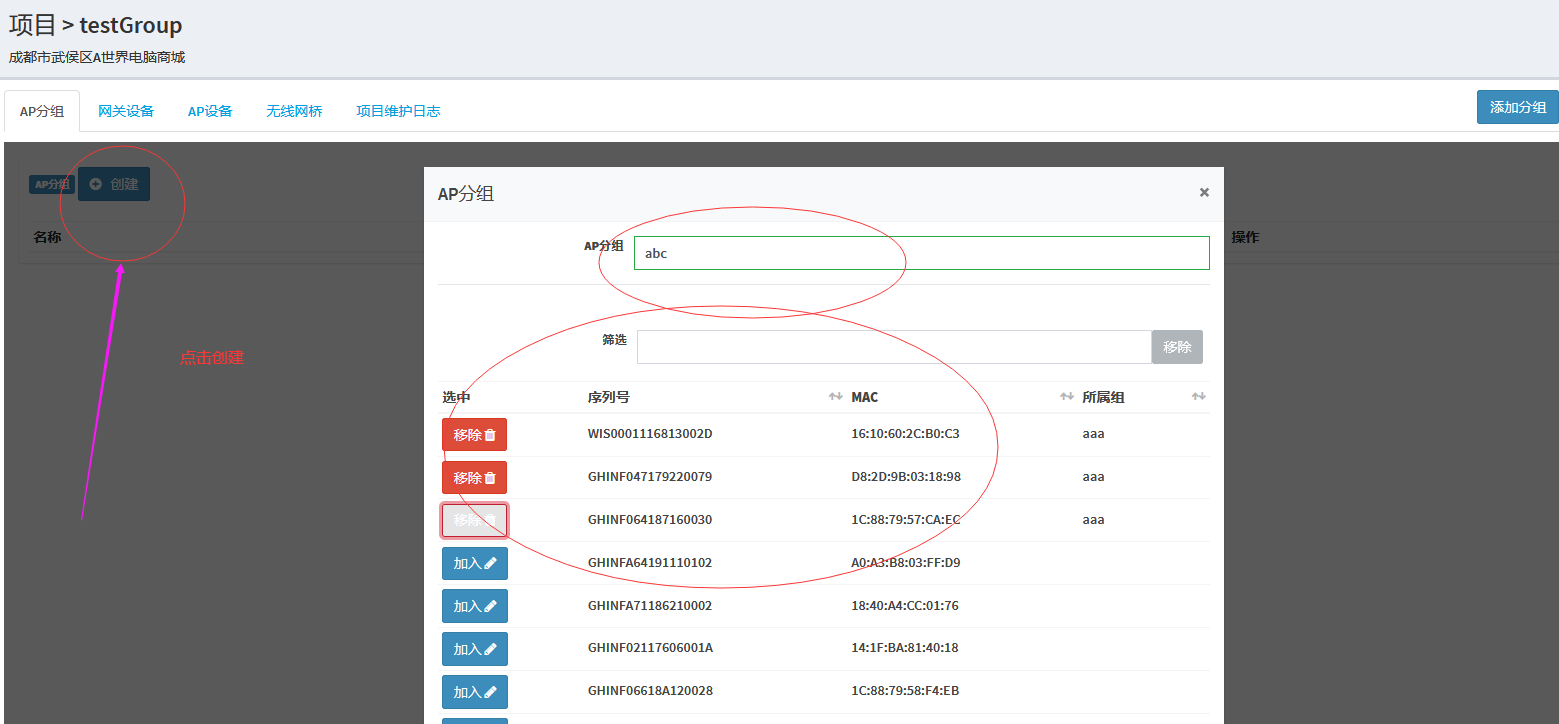
Task: Open the AP设备 tab
Action: [x=210, y=111]
